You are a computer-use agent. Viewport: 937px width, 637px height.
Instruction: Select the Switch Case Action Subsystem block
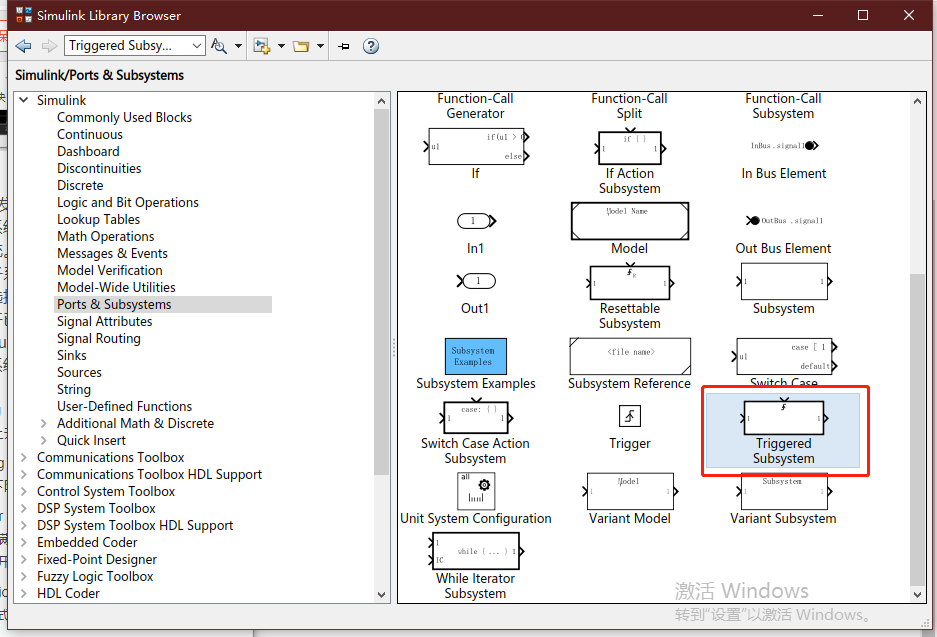(x=476, y=416)
